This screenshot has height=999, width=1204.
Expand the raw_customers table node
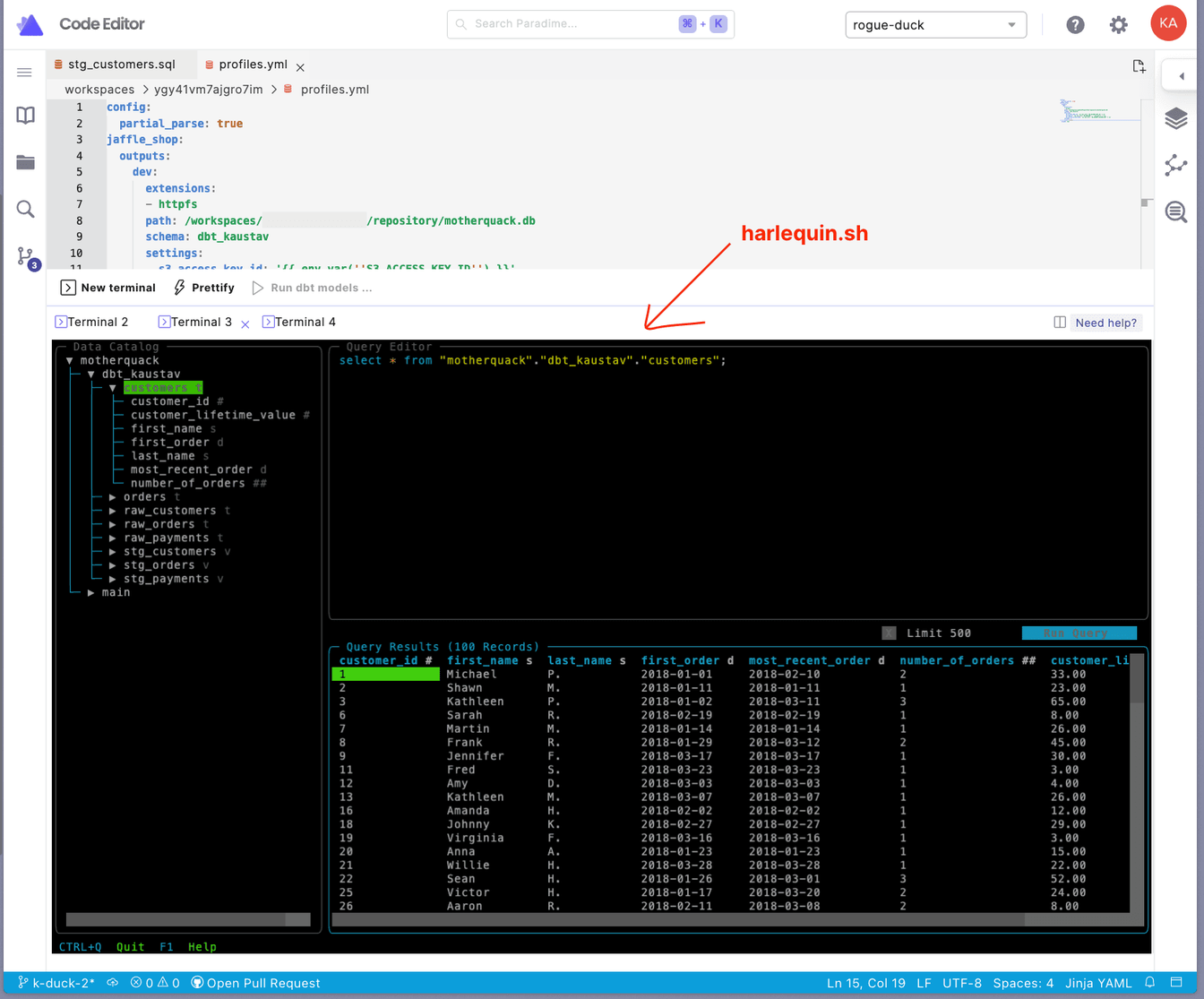click(x=113, y=511)
